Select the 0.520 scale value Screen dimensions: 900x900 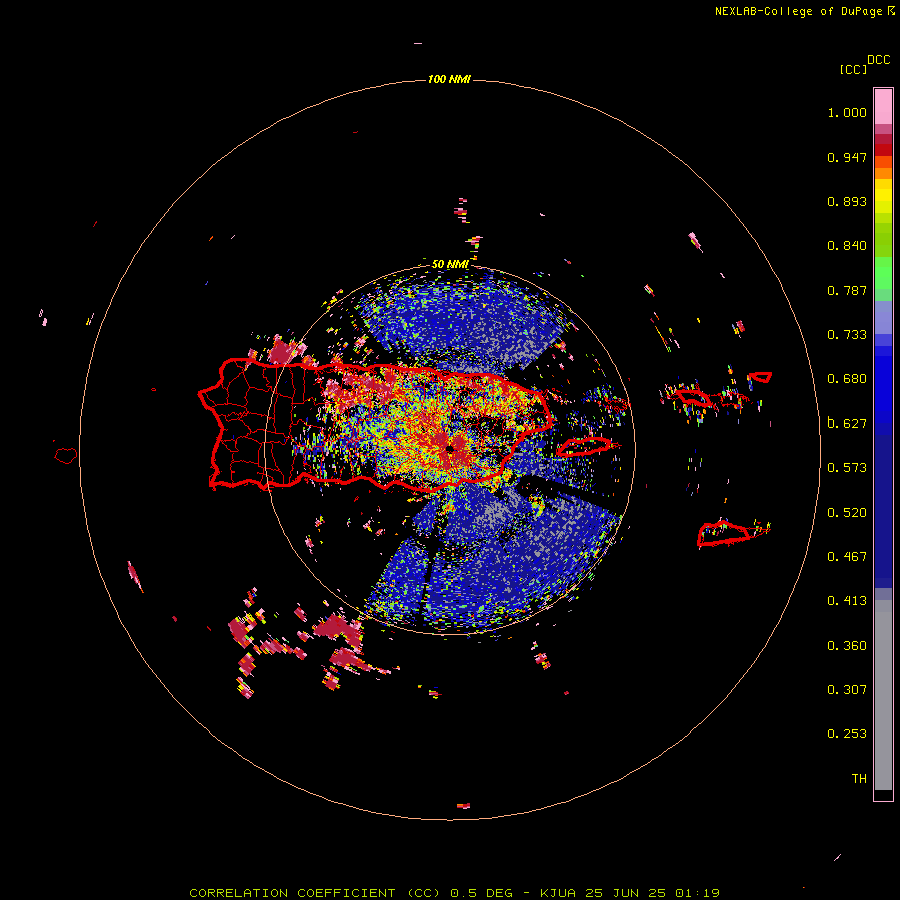pyautogui.click(x=847, y=512)
